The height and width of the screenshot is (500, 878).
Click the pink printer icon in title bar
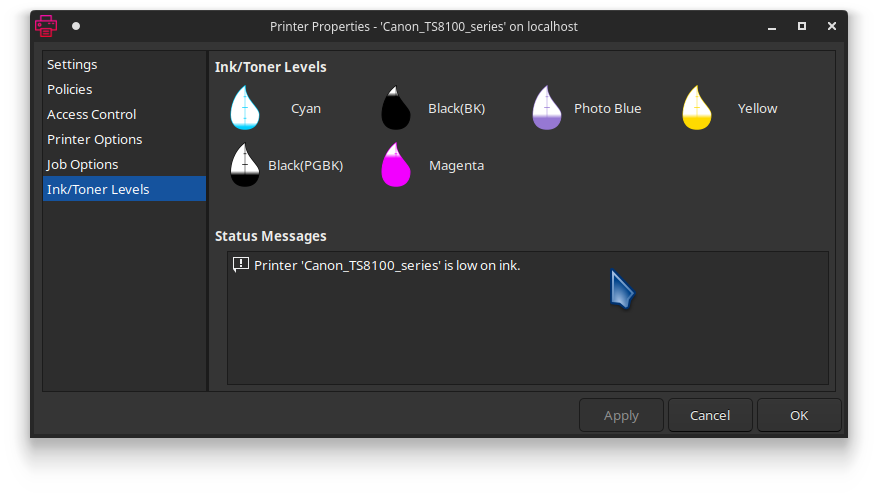pyautogui.click(x=46, y=26)
